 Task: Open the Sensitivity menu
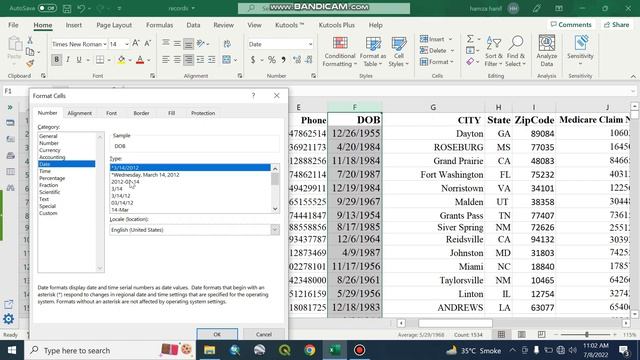pyautogui.click(x=580, y=51)
